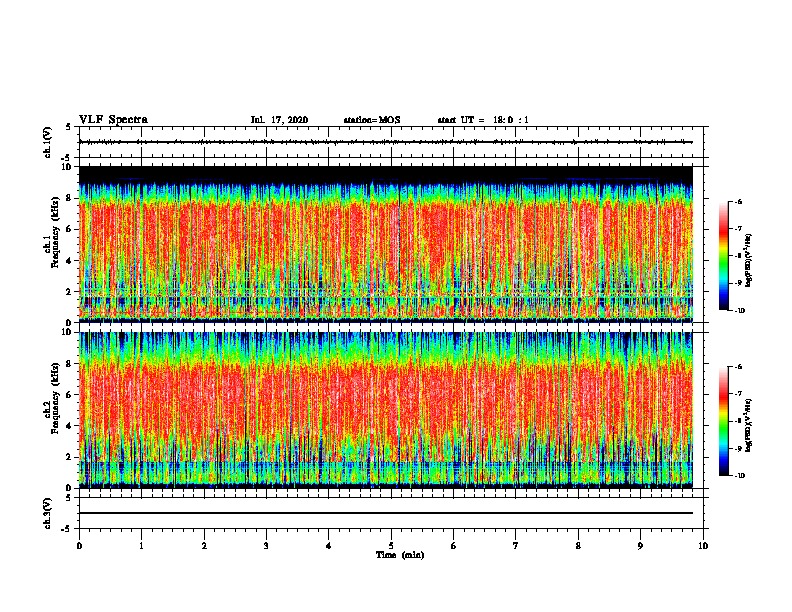This screenshot has height=612, width=792.
Task: Click the "ch.1 Frequency (kHz)" axis label
Action: pyautogui.click(x=51, y=230)
